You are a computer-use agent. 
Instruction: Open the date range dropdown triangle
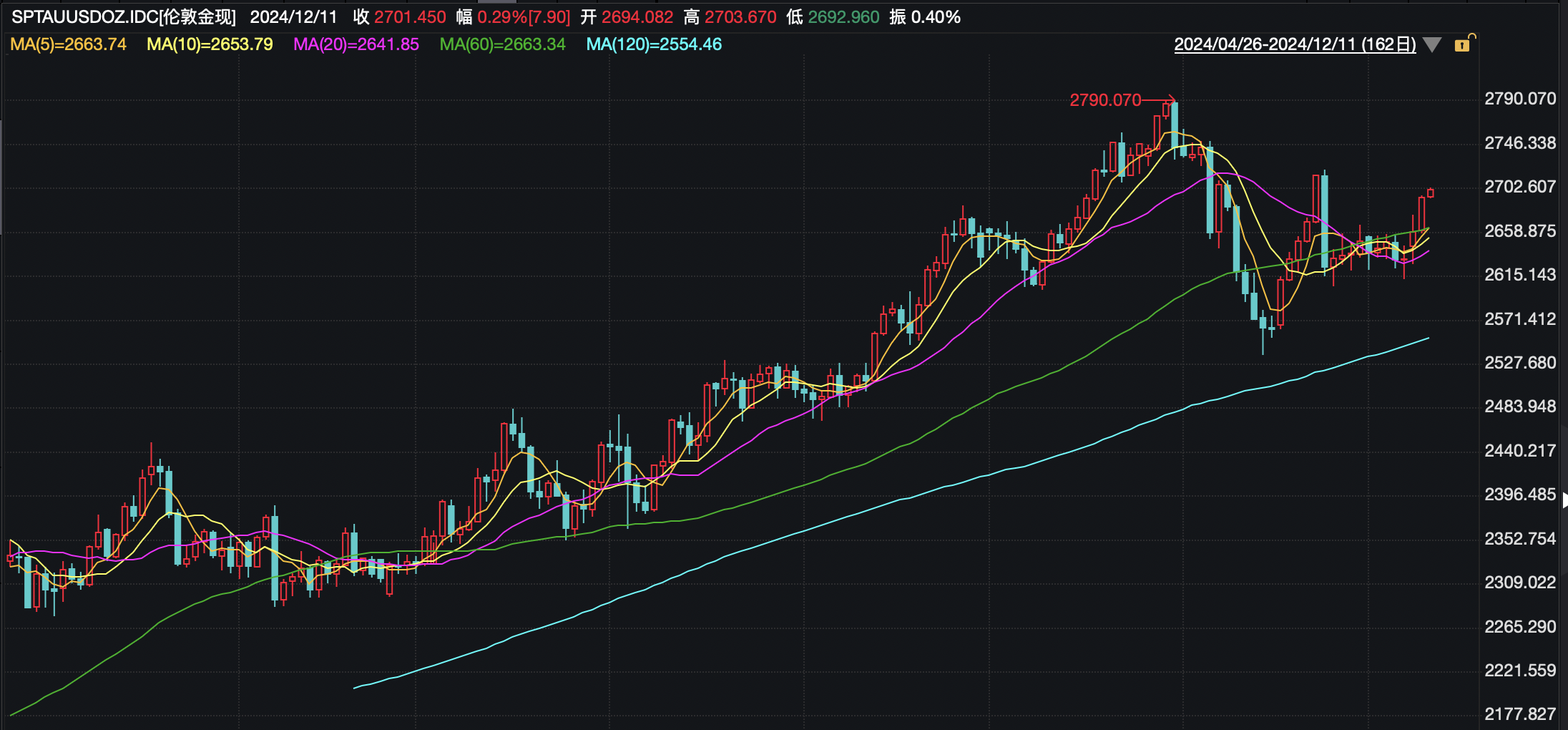[1432, 45]
